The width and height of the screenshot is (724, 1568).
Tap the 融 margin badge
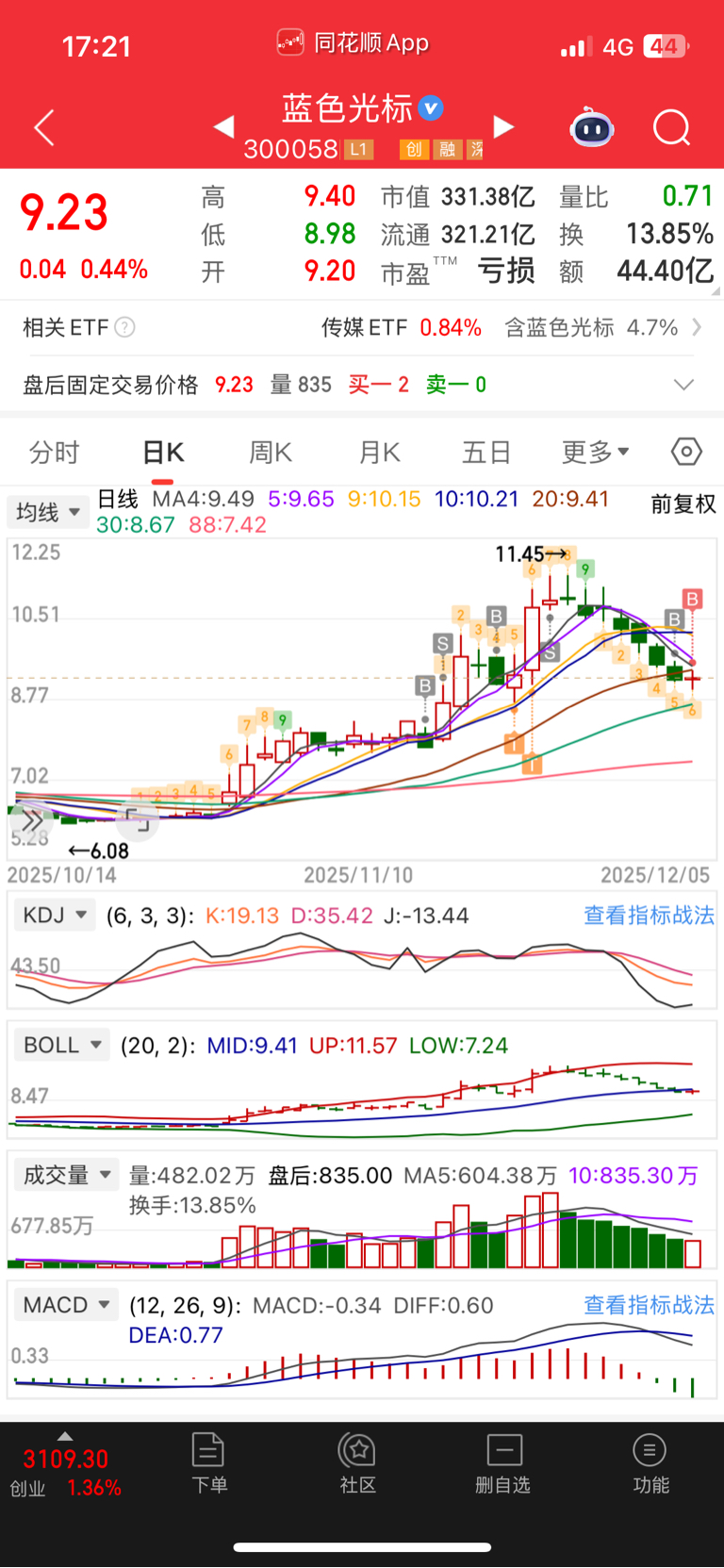tap(447, 150)
